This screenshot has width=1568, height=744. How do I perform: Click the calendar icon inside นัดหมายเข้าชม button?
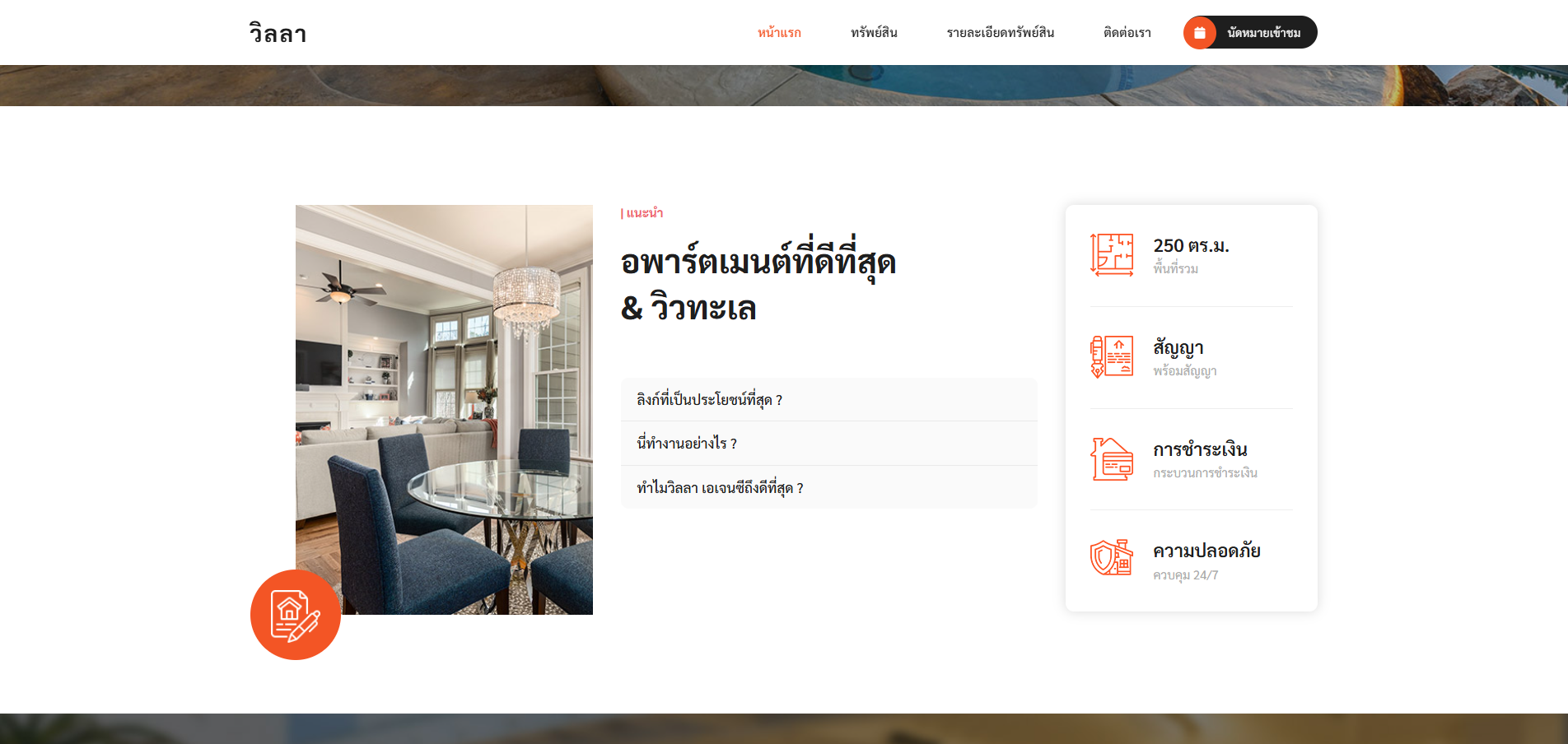click(x=1200, y=32)
